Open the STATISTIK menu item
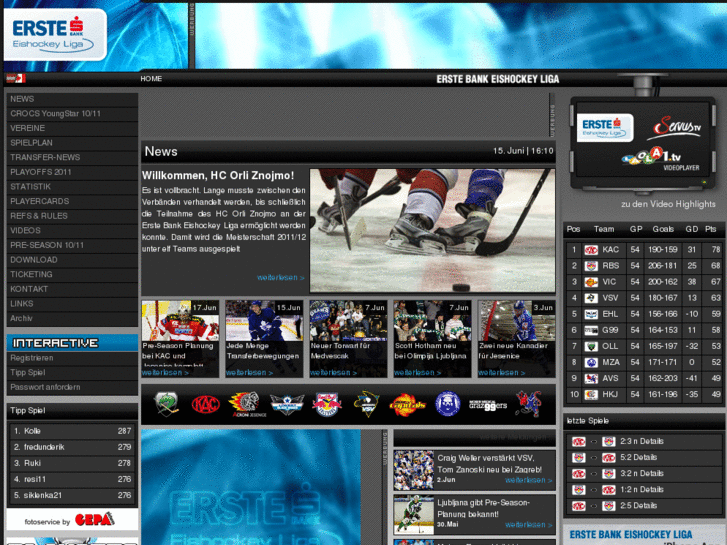The height and width of the screenshot is (545, 727). [x=72, y=187]
